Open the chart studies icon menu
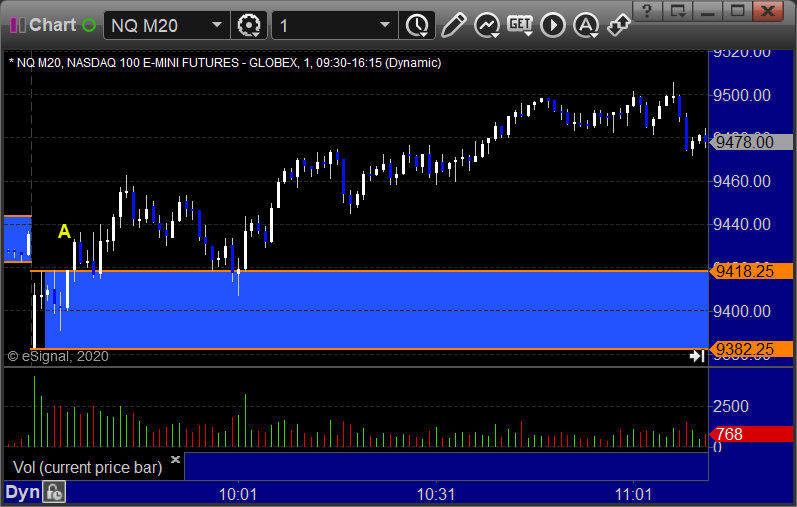The height and width of the screenshot is (507, 797). pyautogui.click(x=487, y=25)
